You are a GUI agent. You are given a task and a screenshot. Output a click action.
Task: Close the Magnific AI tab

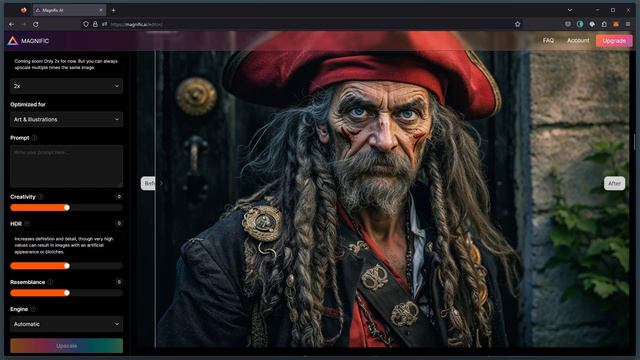101,10
